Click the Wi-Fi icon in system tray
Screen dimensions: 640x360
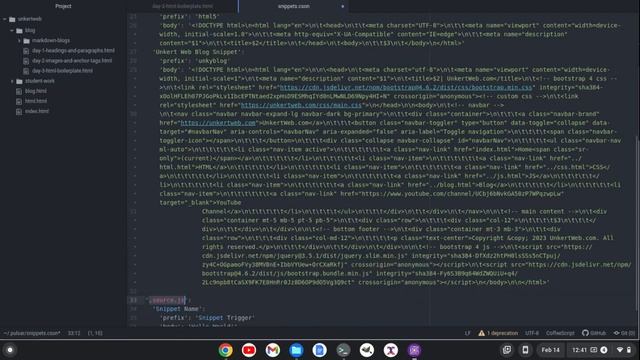pos(620,350)
